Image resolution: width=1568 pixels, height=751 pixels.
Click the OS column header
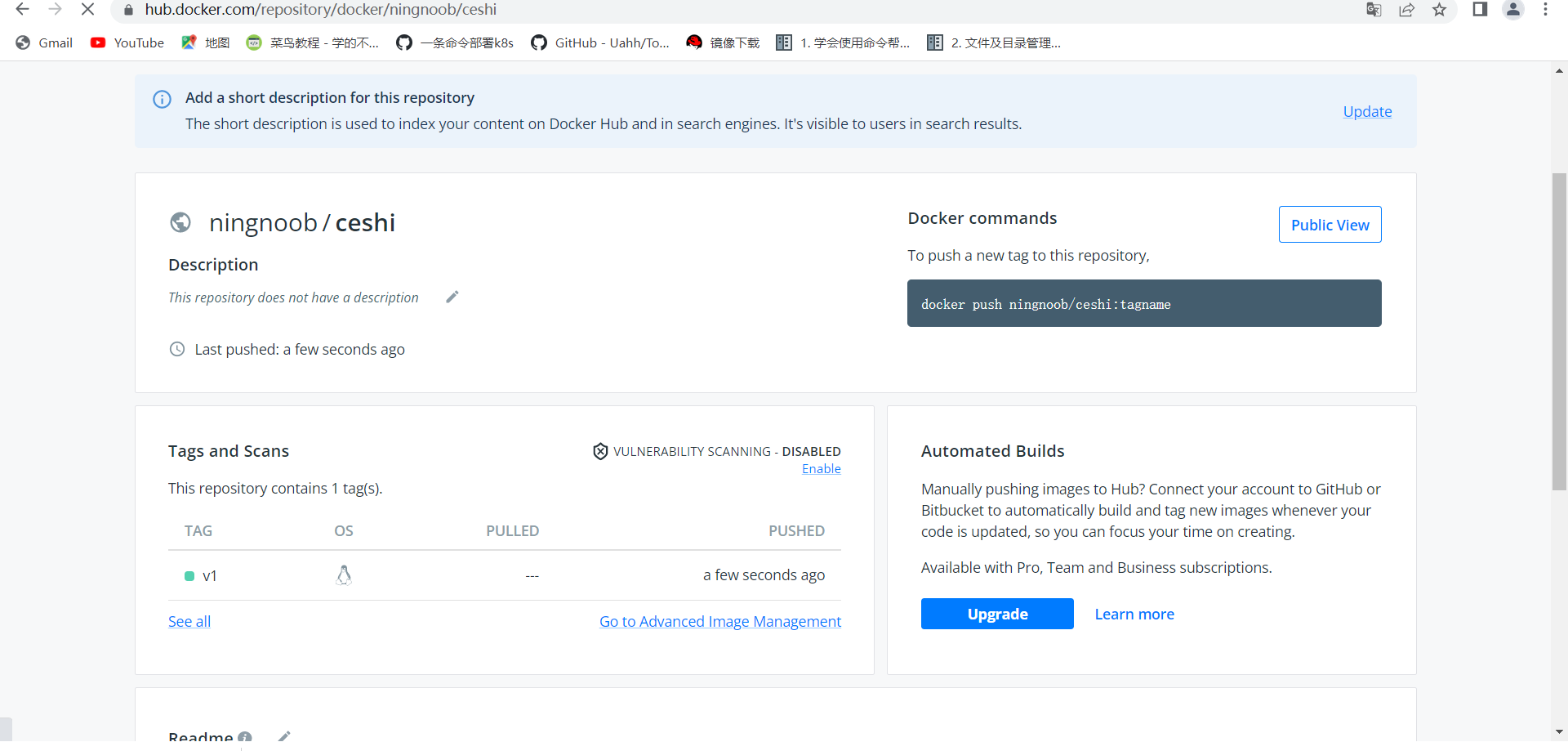tap(344, 531)
